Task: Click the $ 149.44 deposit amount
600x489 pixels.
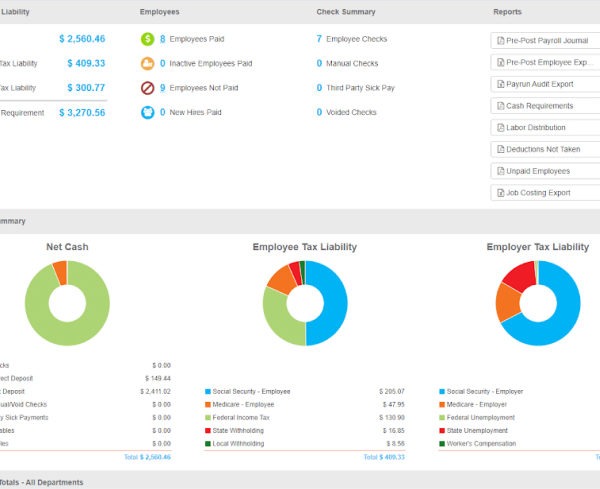Action: pyautogui.click(x=158, y=378)
